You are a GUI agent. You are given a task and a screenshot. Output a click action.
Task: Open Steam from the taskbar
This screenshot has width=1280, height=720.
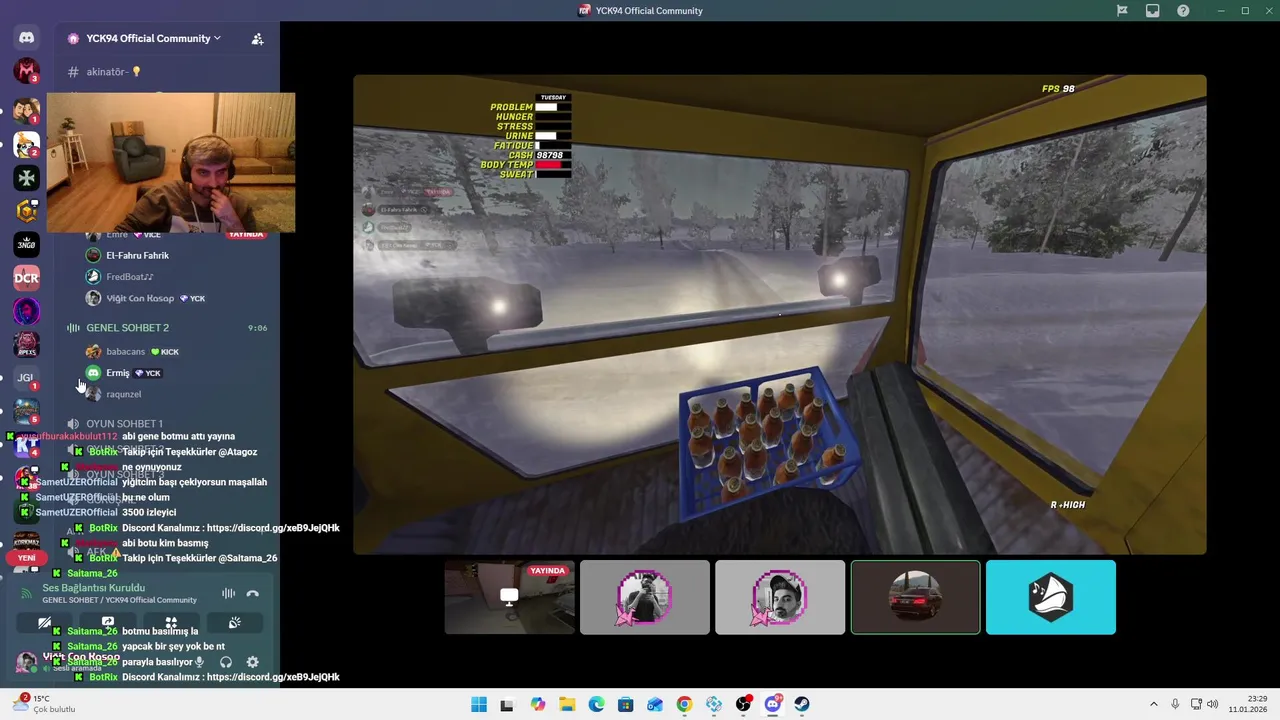click(x=802, y=704)
